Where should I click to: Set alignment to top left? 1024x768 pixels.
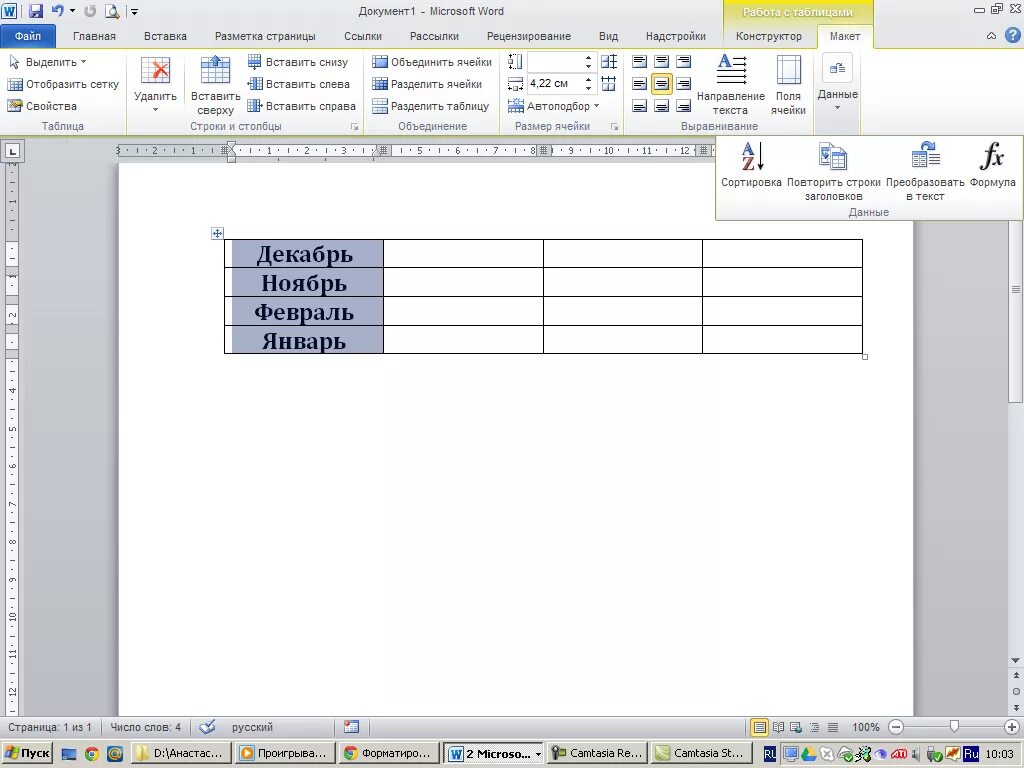pos(640,62)
